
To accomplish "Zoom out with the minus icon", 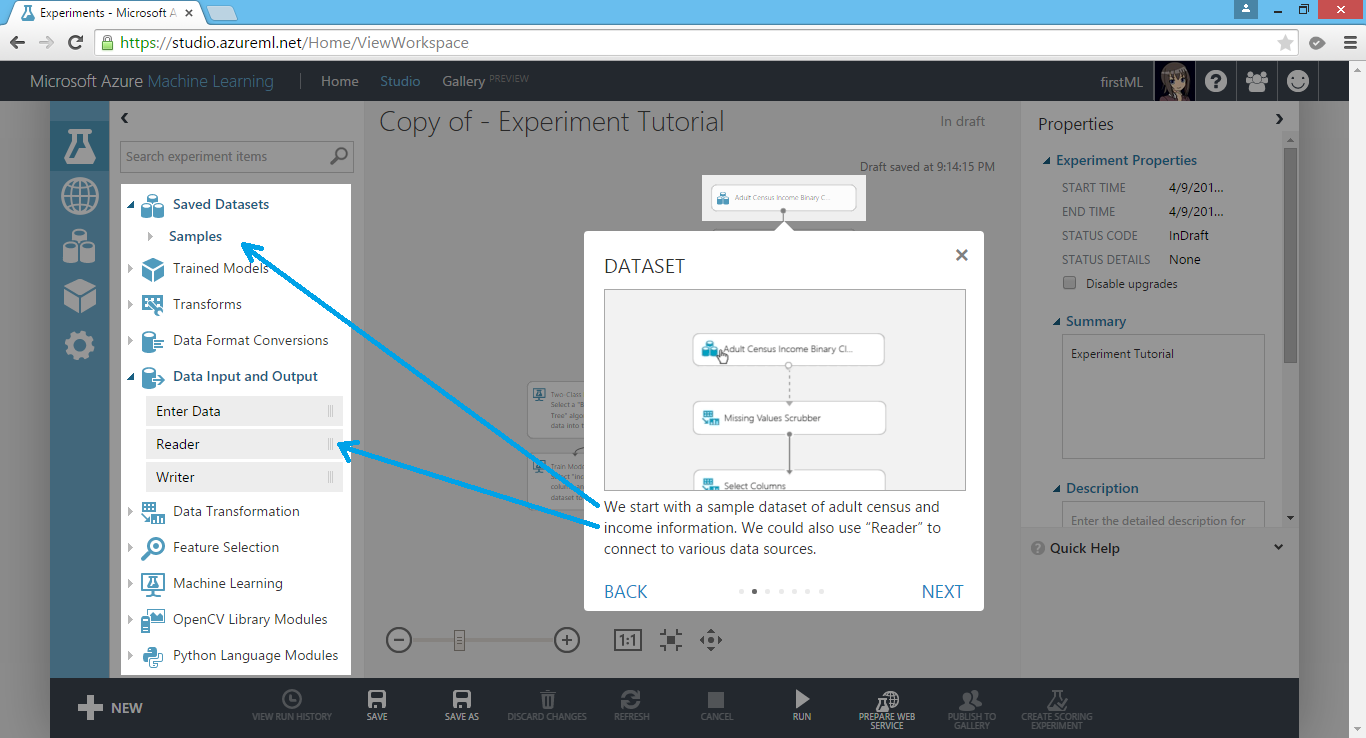I will [398, 640].
